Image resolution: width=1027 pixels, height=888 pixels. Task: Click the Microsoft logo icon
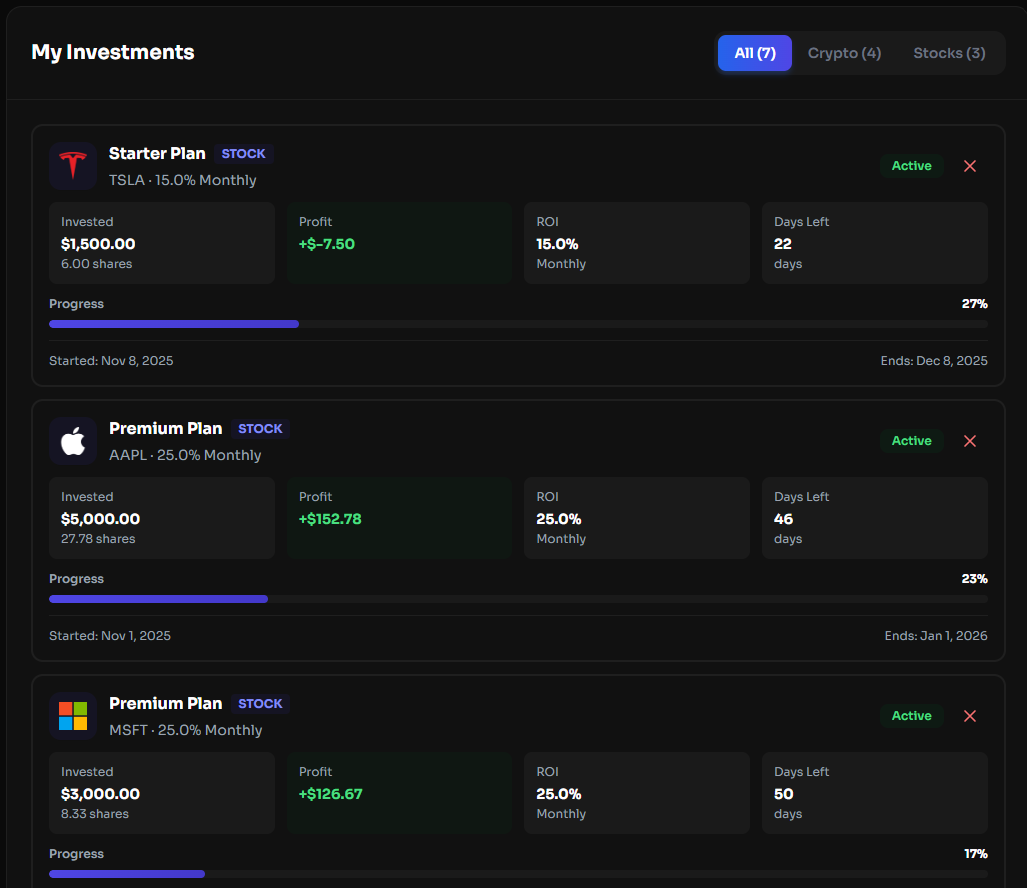pyautogui.click(x=72, y=715)
